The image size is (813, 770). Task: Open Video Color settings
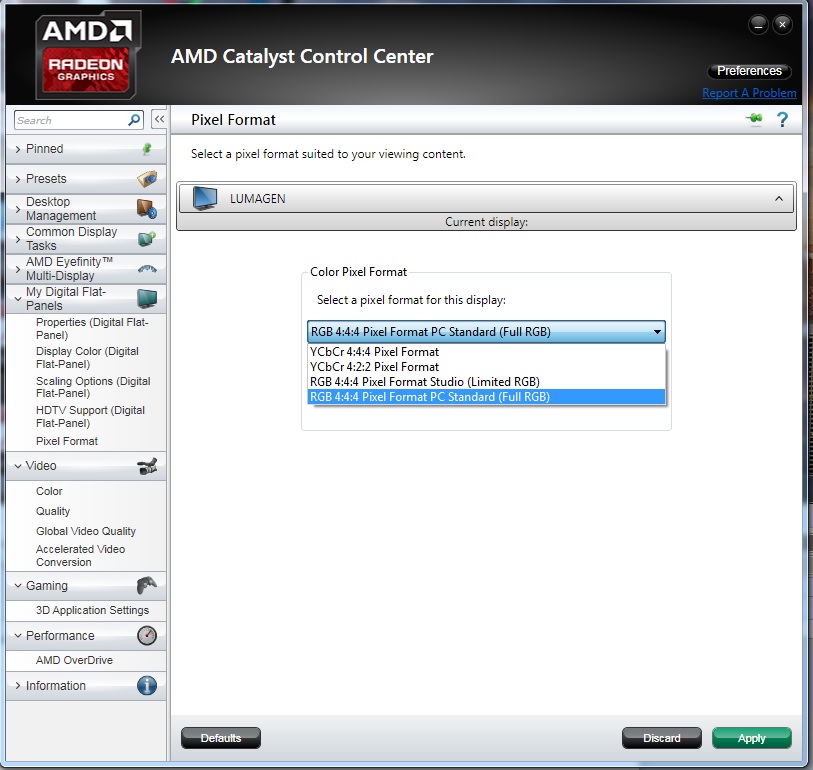49,491
